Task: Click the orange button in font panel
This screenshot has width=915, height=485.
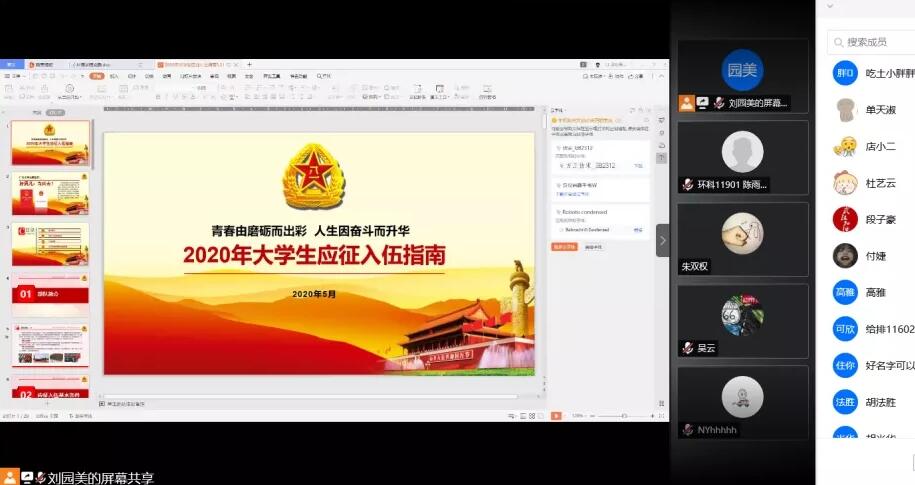Action: click(x=565, y=246)
